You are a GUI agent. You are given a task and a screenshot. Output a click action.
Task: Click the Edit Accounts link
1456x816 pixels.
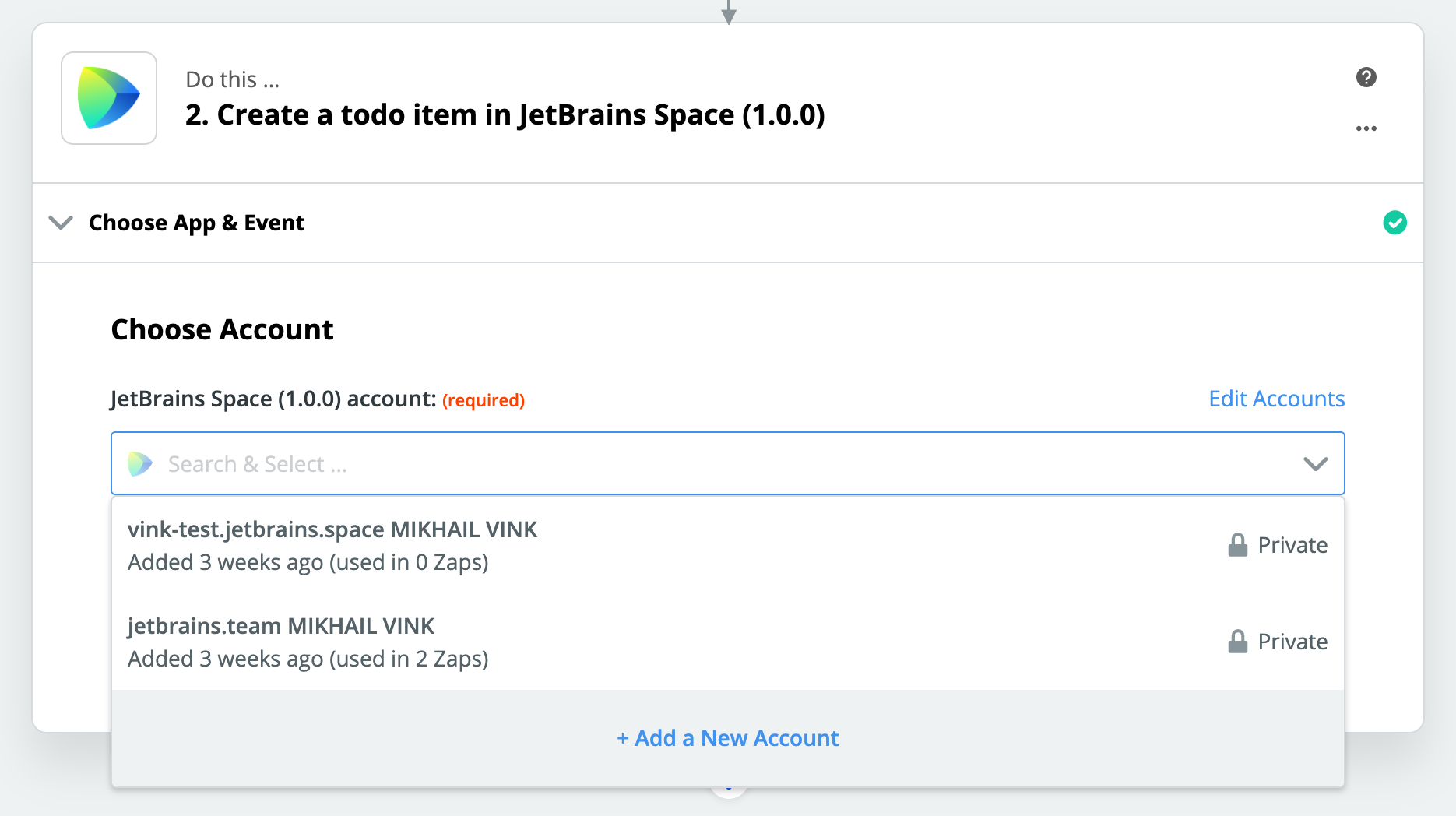pyautogui.click(x=1276, y=399)
